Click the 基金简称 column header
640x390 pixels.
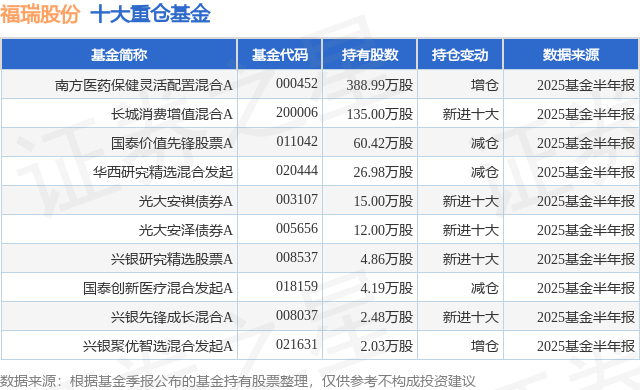click(119, 54)
